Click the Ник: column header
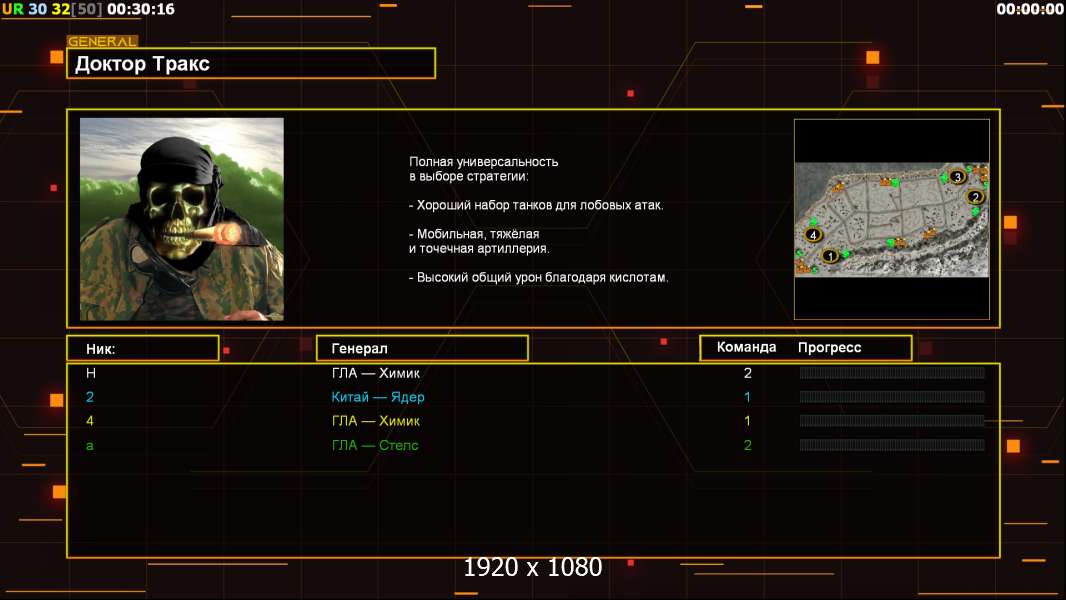This screenshot has height=600, width=1066. 142,348
